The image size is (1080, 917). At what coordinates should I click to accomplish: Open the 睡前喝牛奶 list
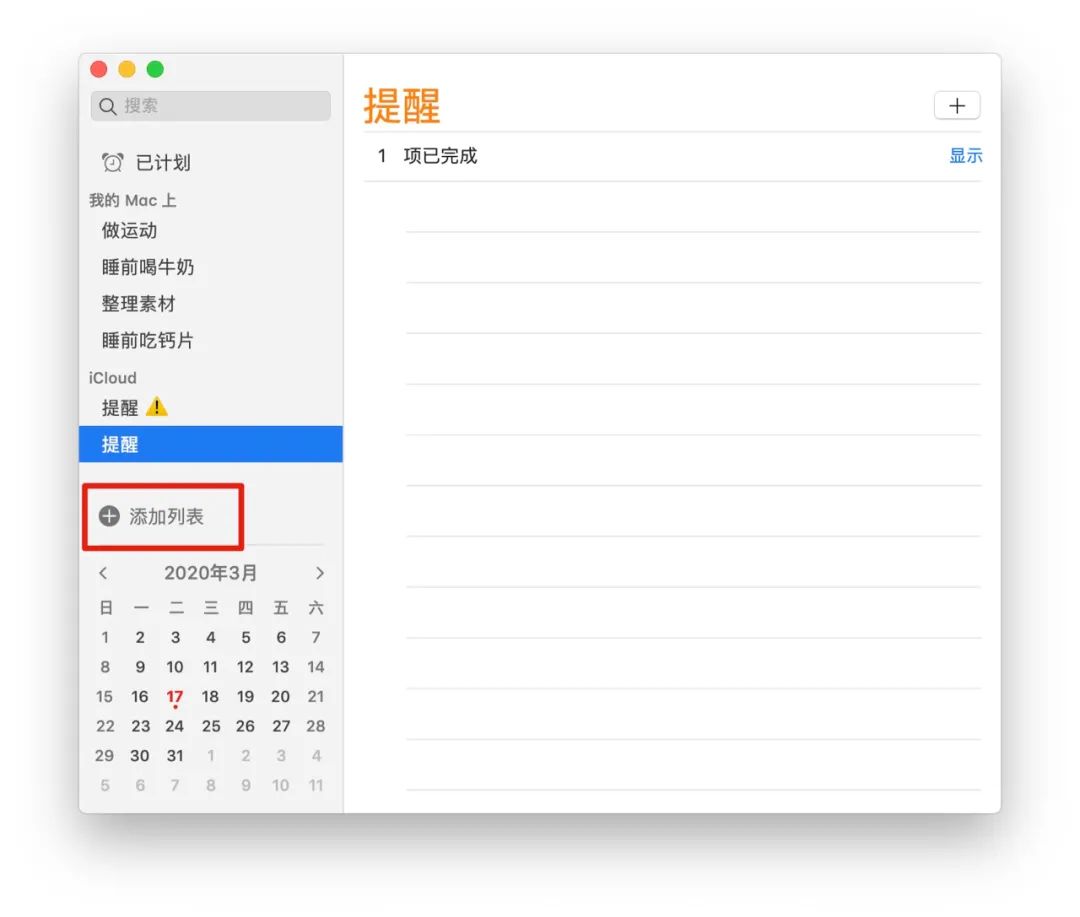[148, 268]
